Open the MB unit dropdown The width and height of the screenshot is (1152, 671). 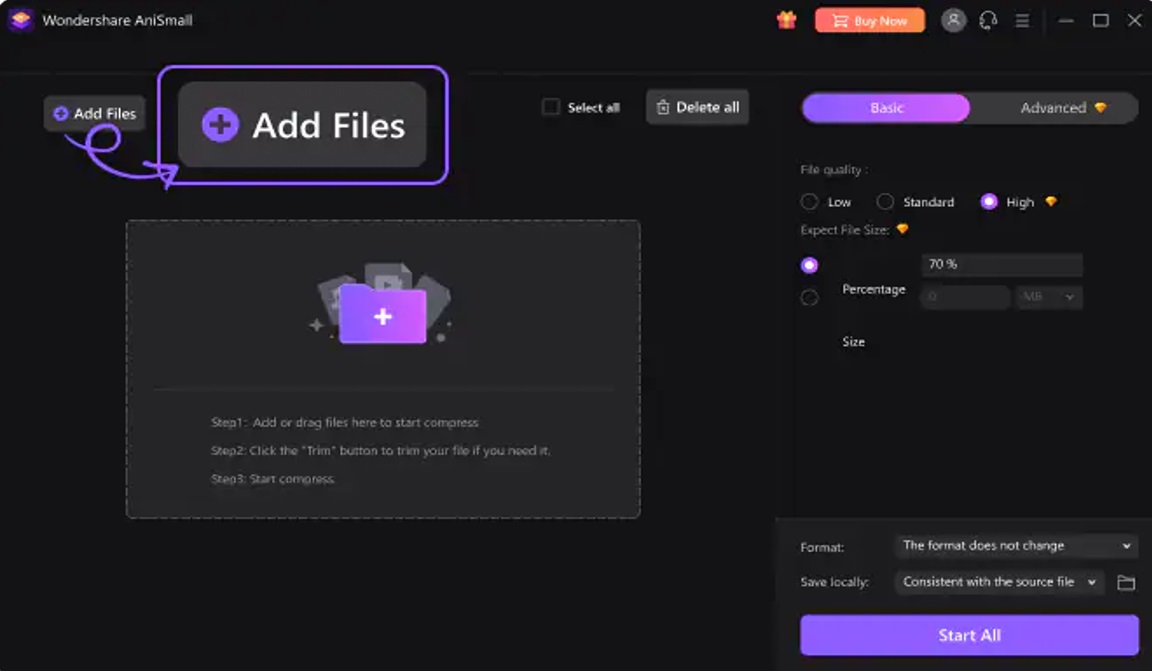(x=1049, y=296)
